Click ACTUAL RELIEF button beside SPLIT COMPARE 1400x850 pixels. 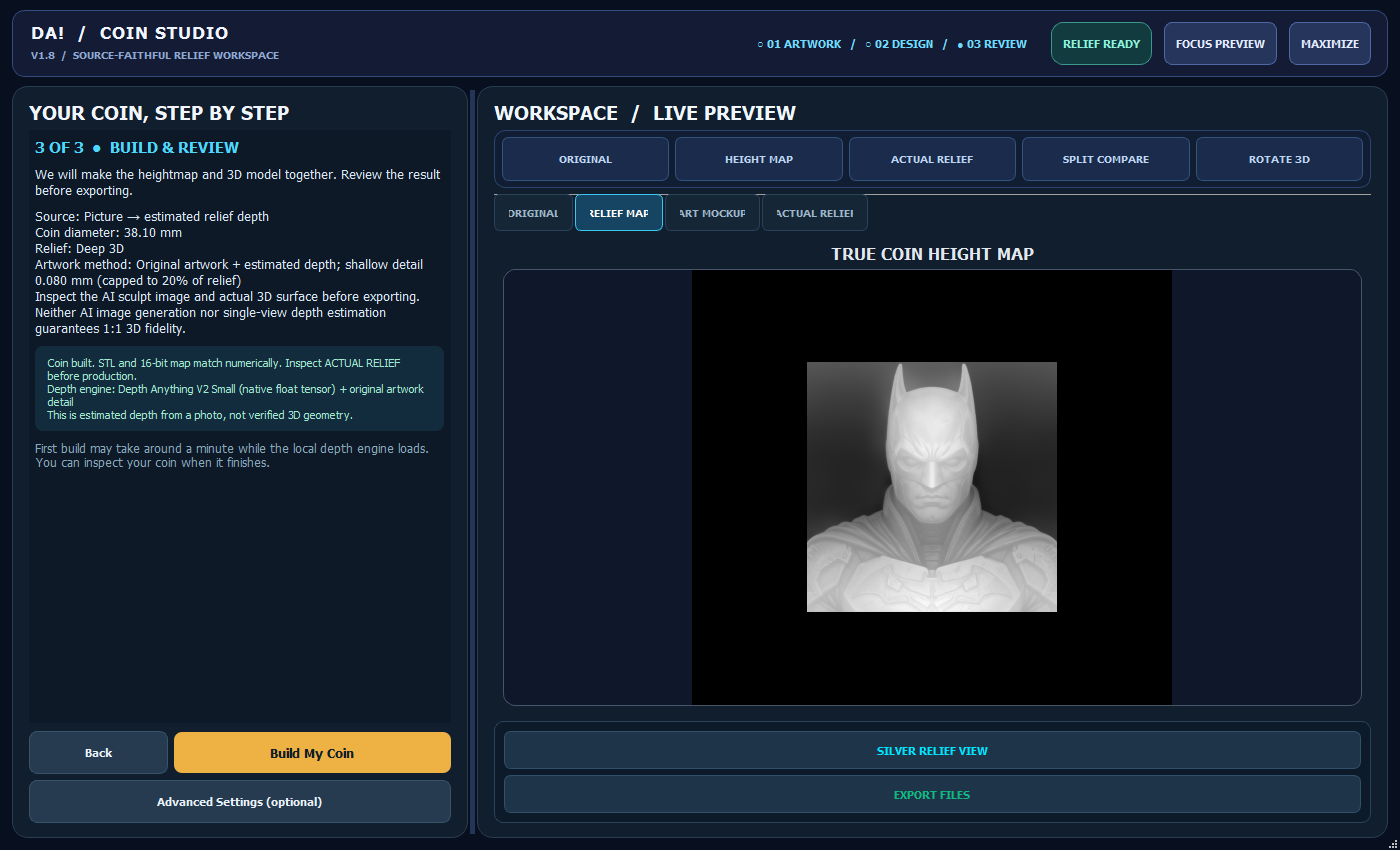[932, 159]
